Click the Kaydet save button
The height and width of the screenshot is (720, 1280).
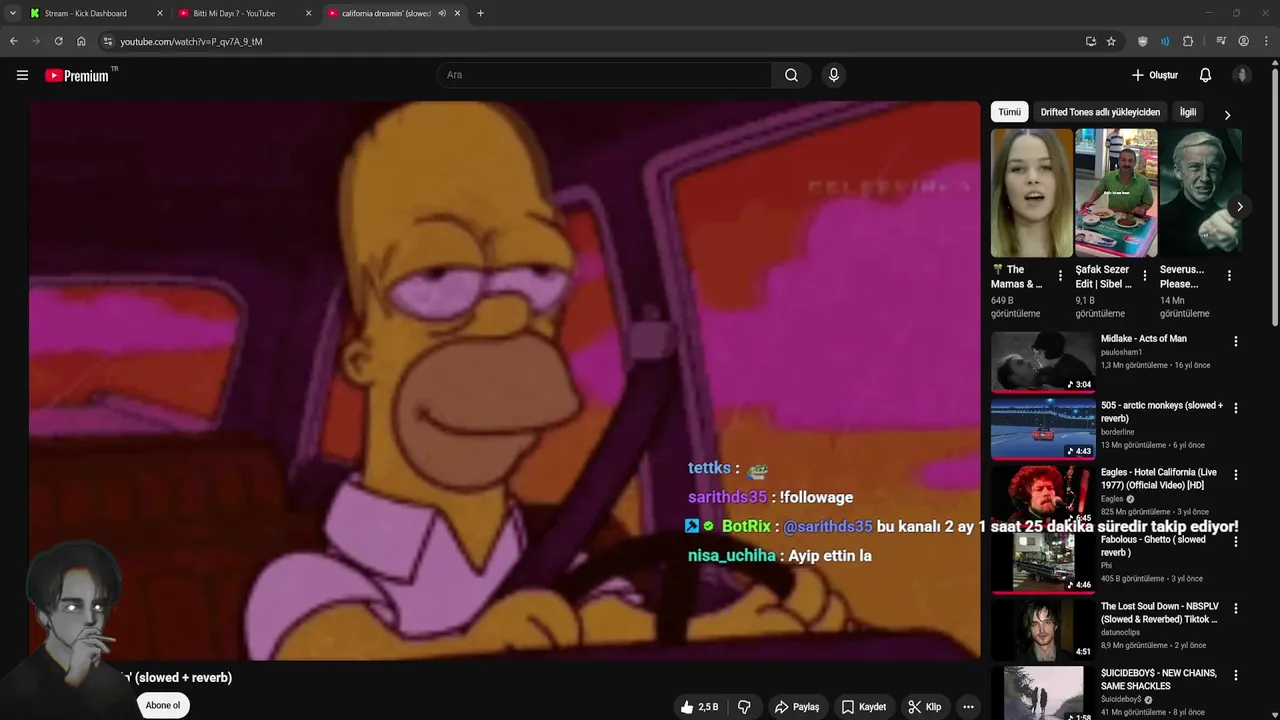coord(864,707)
